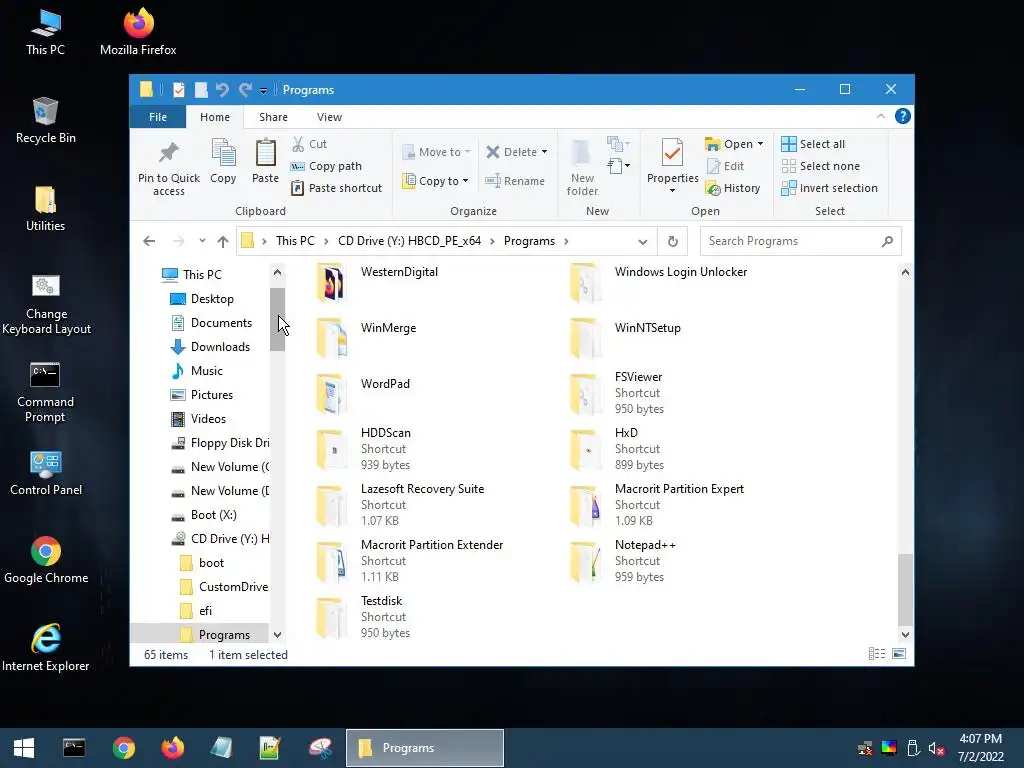
Task: Select the Recycle Bin desktop icon
Action: pyautogui.click(x=45, y=120)
